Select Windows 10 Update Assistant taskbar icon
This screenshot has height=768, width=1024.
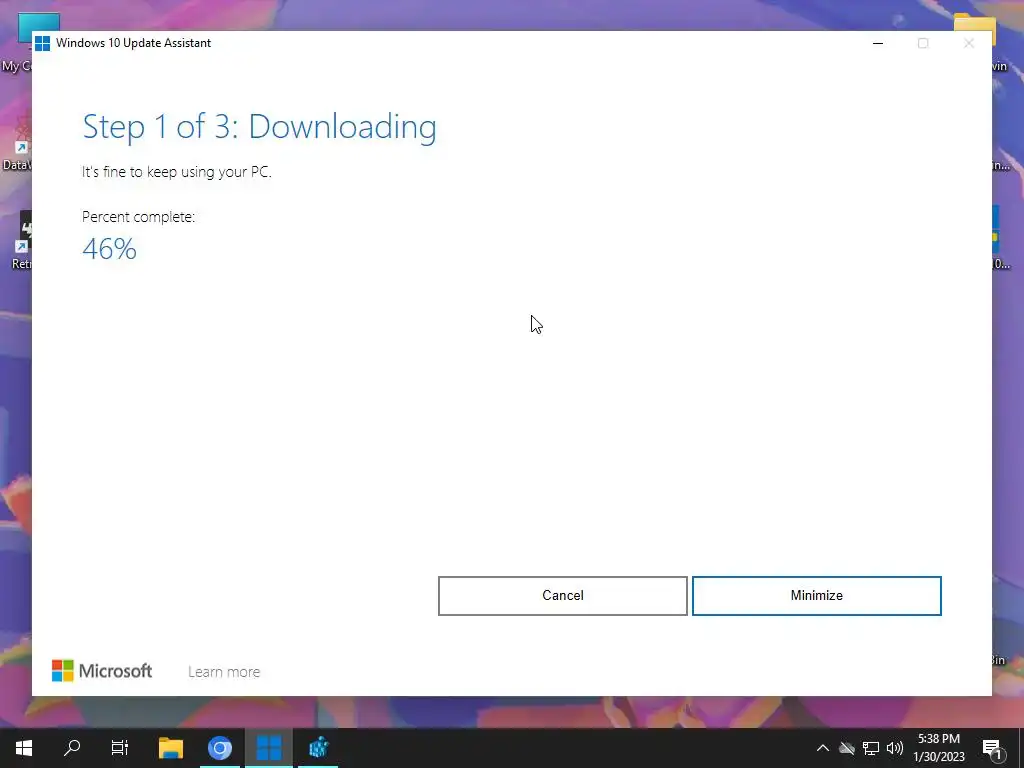coord(268,748)
